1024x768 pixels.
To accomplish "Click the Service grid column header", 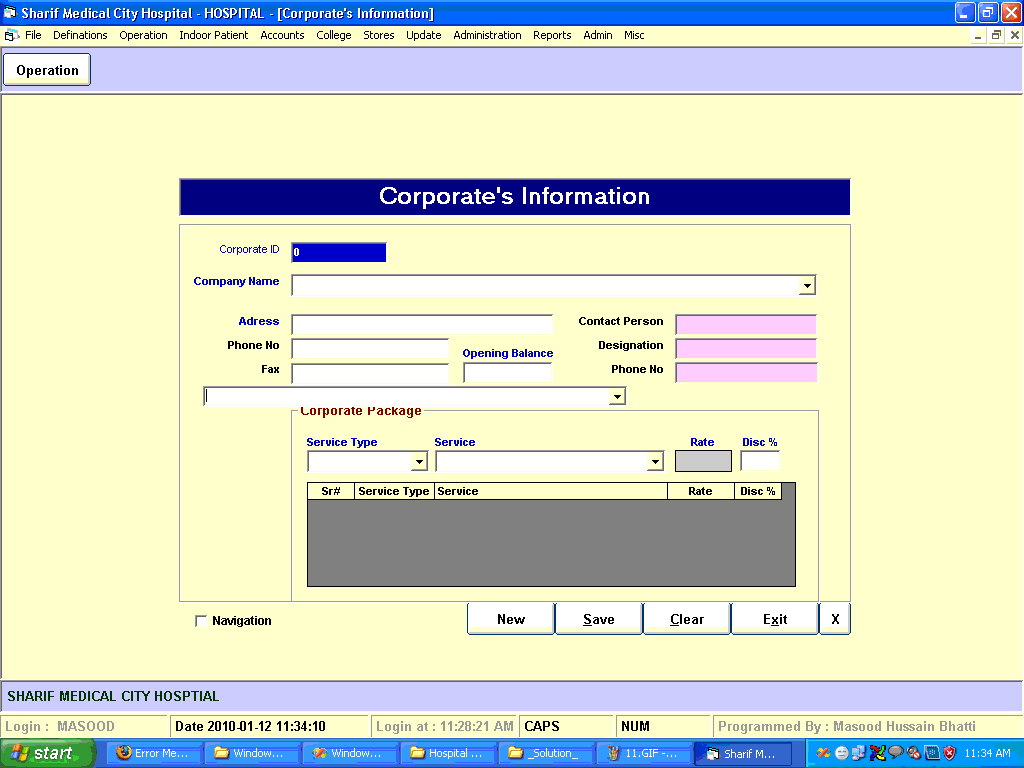I will tap(551, 491).
